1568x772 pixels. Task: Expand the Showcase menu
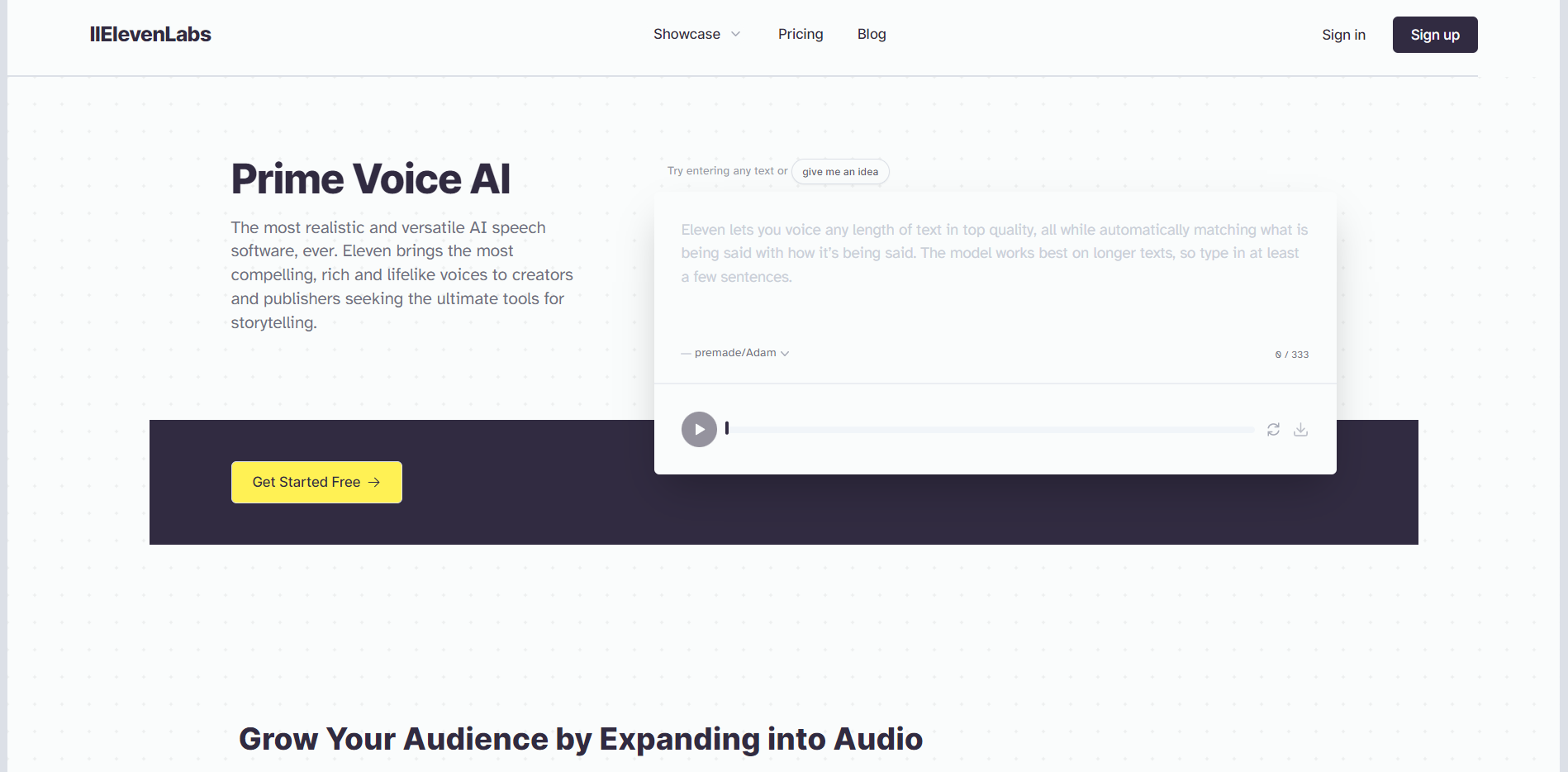point(696,34)
